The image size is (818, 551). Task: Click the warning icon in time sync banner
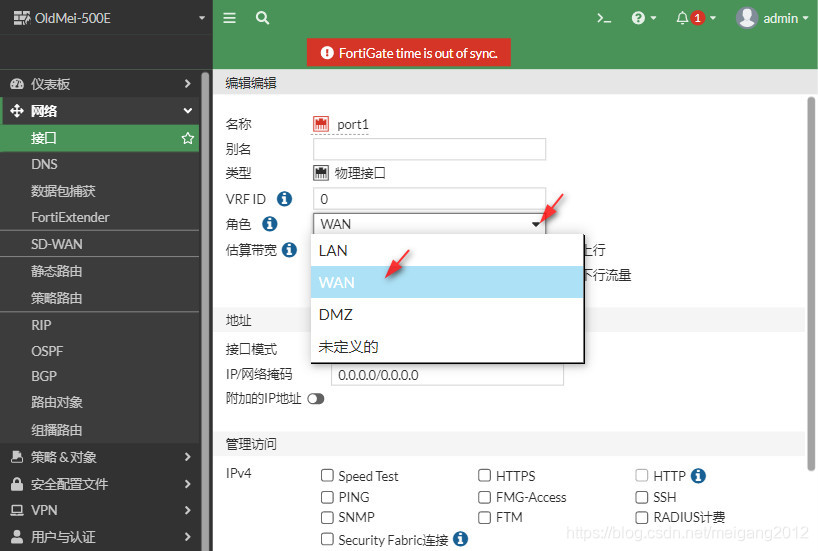pos(327,53)
